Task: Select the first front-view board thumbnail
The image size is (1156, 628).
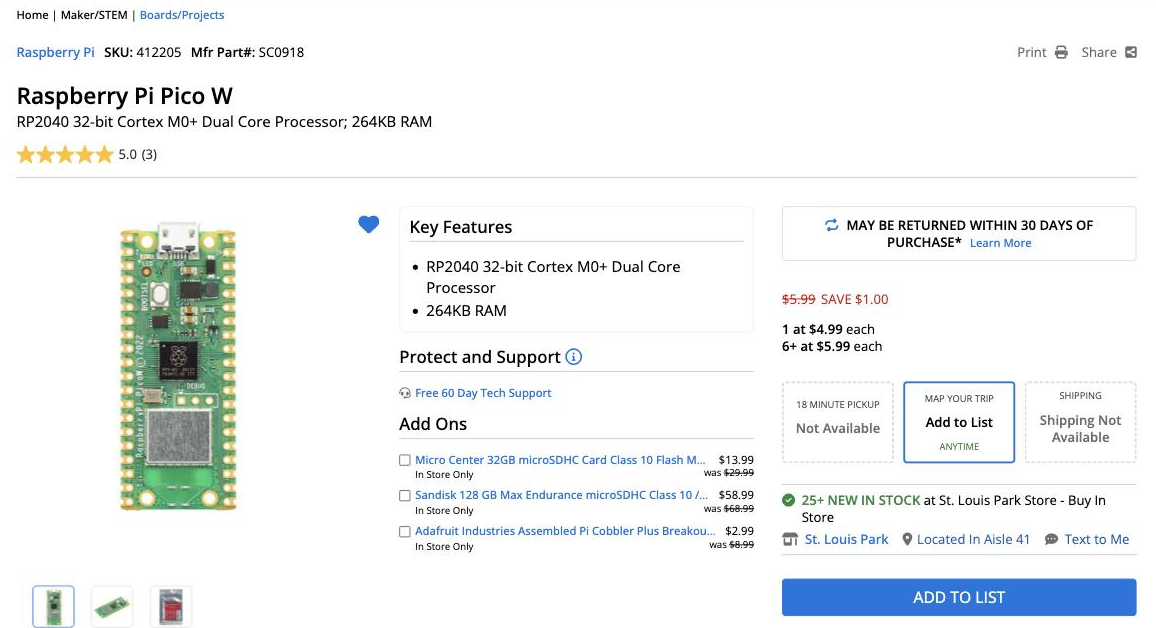Action: pyautogui.click(x=53, y=607)
